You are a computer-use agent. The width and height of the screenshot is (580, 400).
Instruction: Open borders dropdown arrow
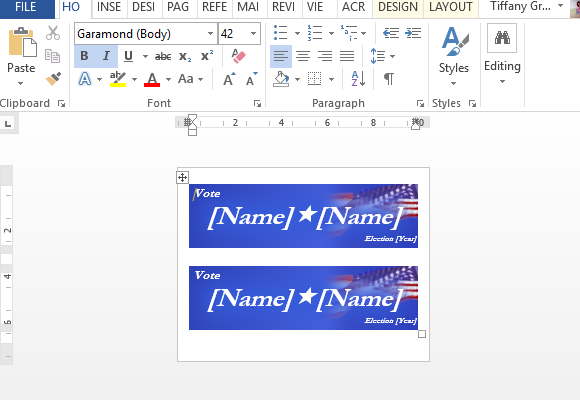tap(331, 79)
